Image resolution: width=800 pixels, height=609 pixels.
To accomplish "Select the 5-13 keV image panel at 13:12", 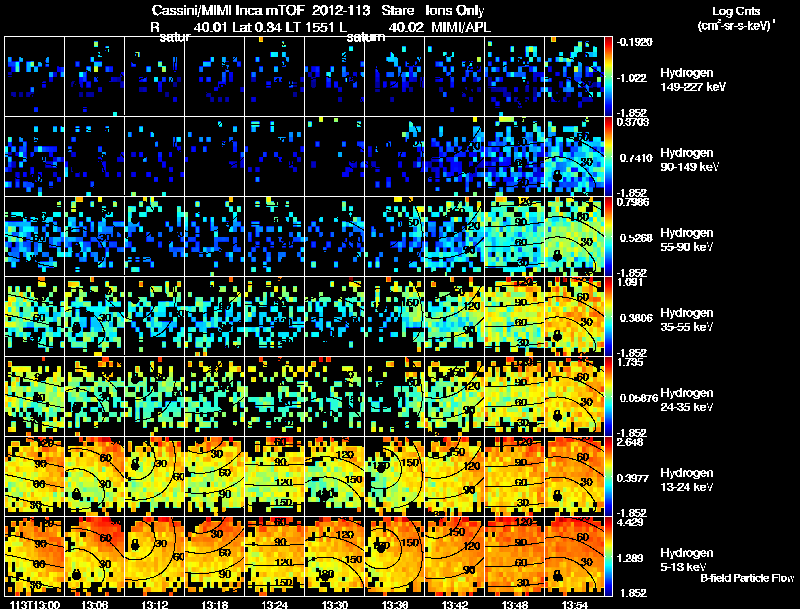I will click(155, 556).
